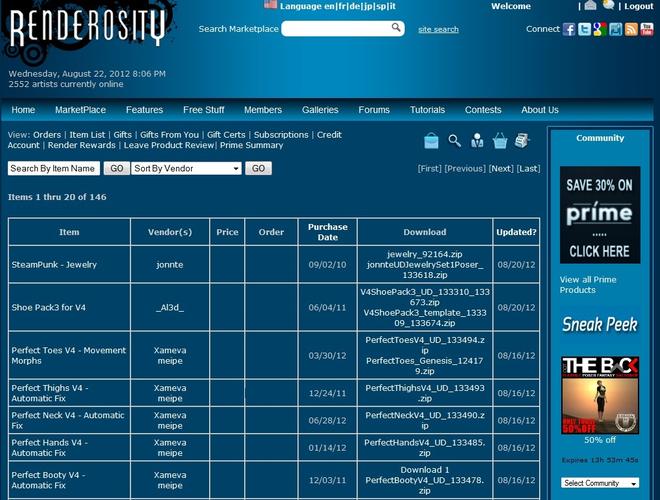660x500 pixels.
Task: Click GO next to Search By Item Name
Action: pos(117,168)
